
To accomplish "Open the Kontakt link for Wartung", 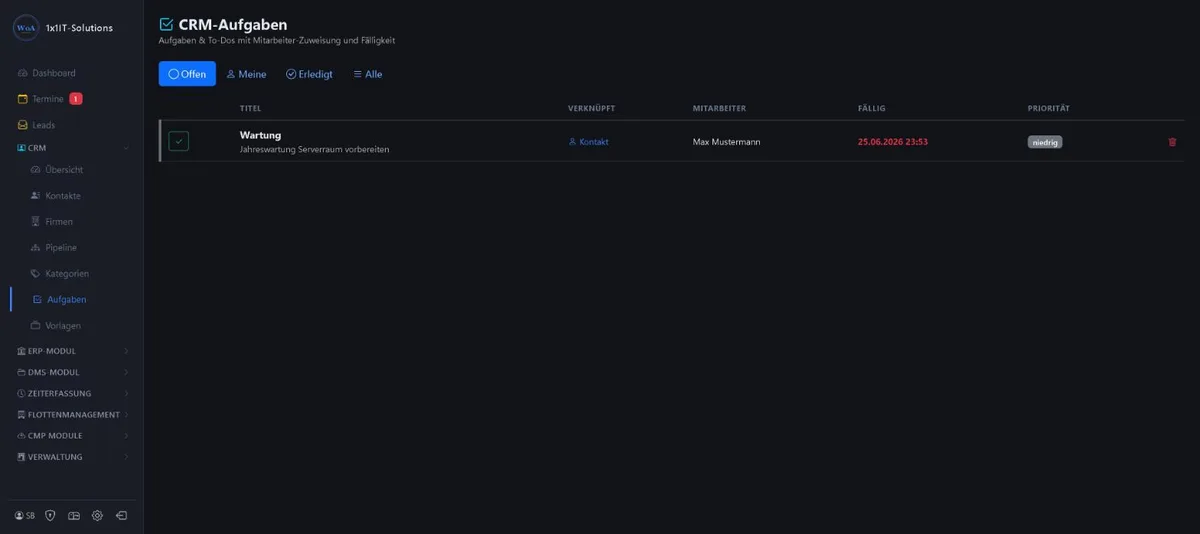I will (588, 142).
